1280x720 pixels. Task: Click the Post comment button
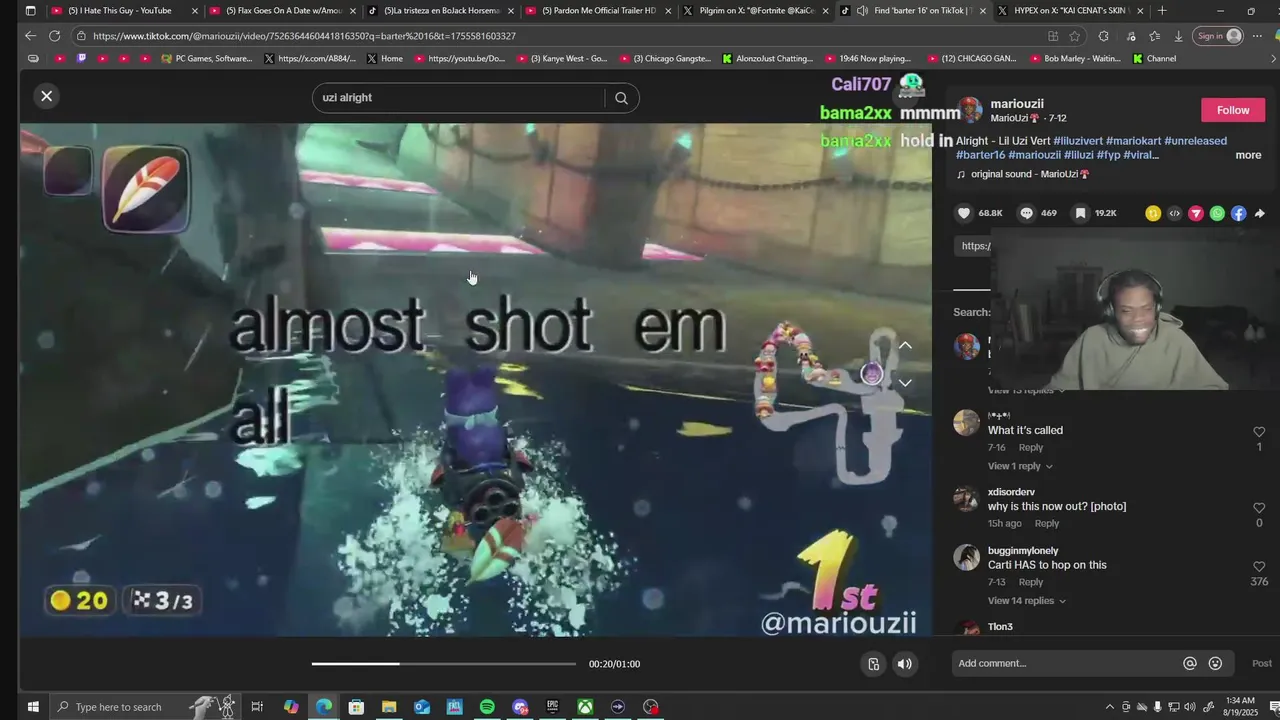(1262, 663)
